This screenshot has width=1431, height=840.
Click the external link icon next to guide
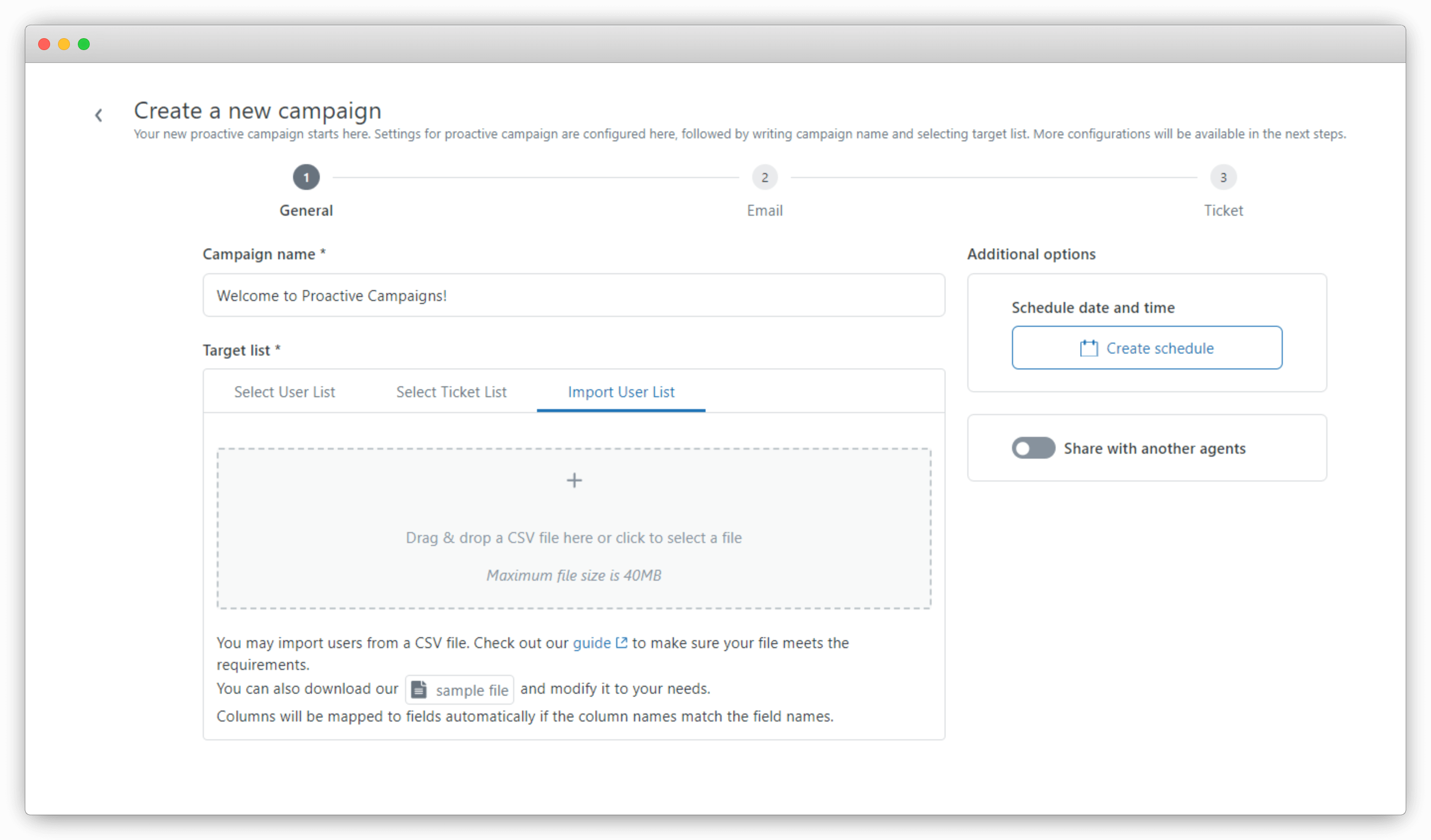[x=621, y=642]
